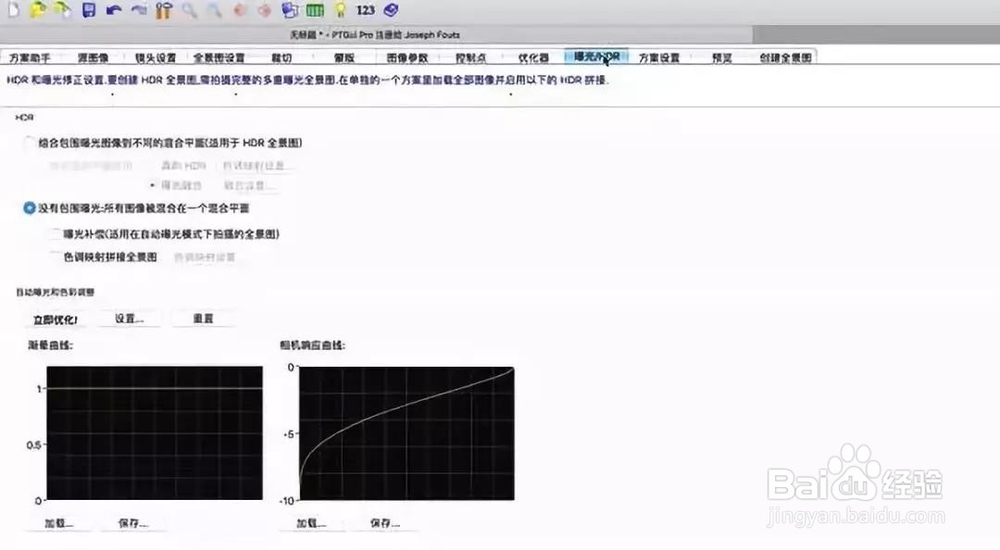
Task: Open the 创建全景图 tab
Action: (x=785, y=57)
